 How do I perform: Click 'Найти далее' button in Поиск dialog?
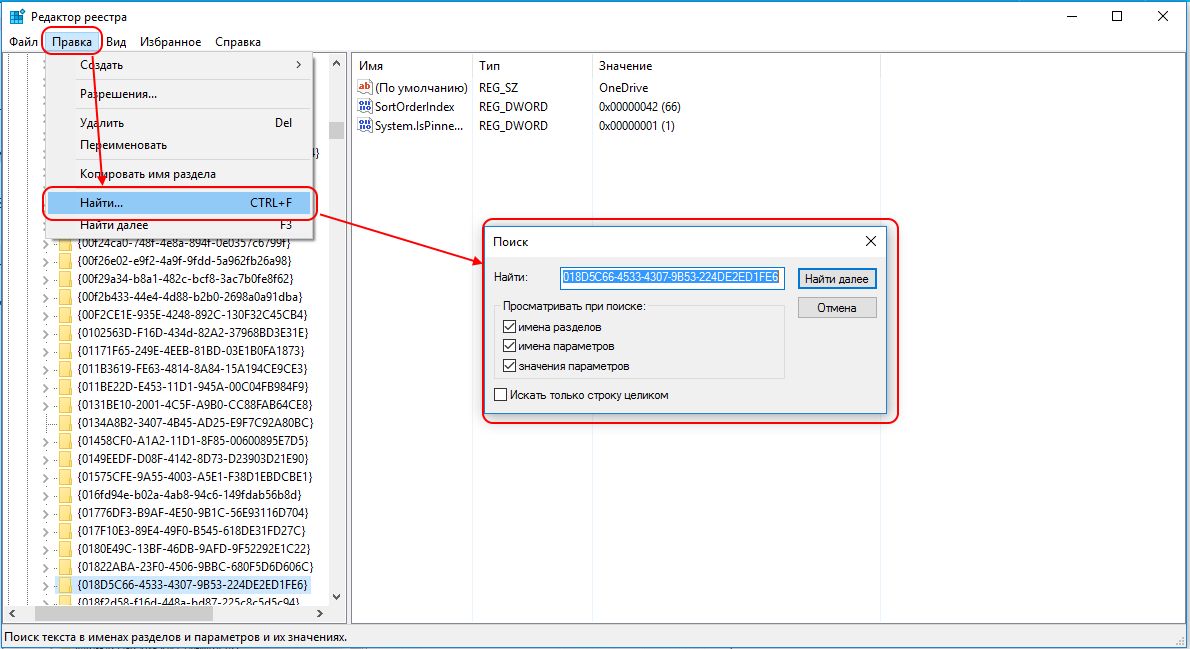(x=837, y=279)
